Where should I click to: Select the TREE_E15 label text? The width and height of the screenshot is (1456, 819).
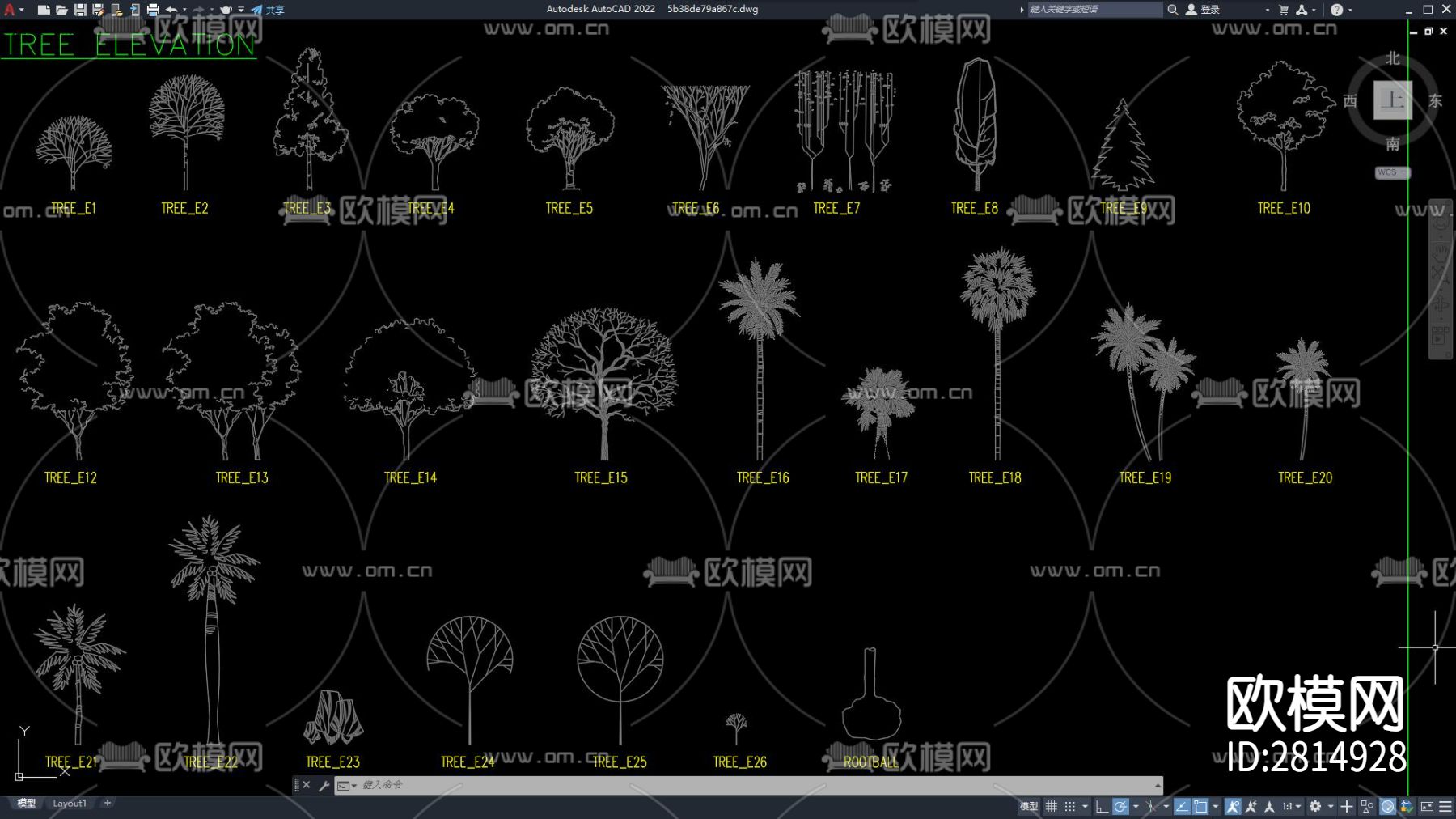(x=601, y=477)
